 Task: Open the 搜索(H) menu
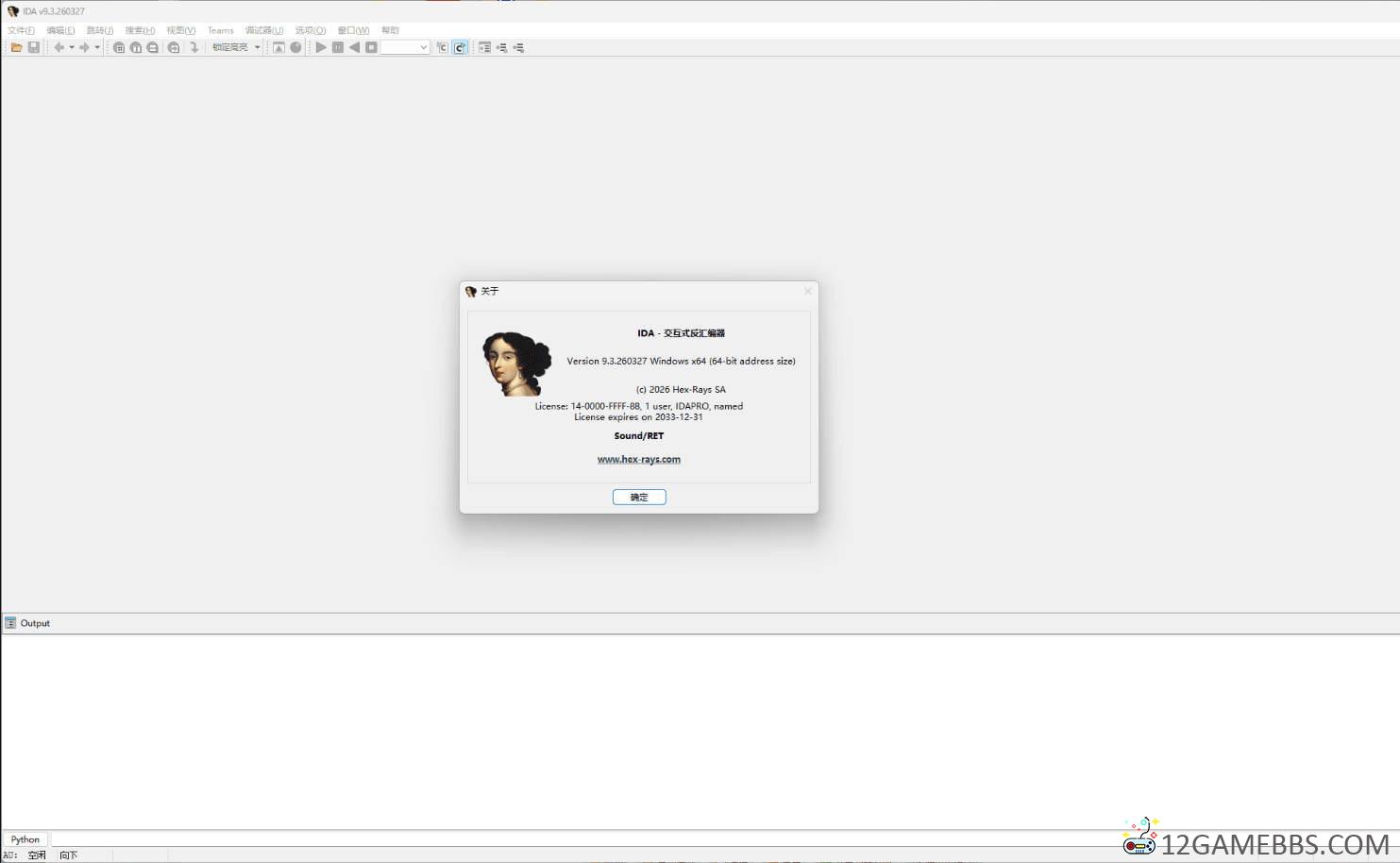tap(140, 30)
